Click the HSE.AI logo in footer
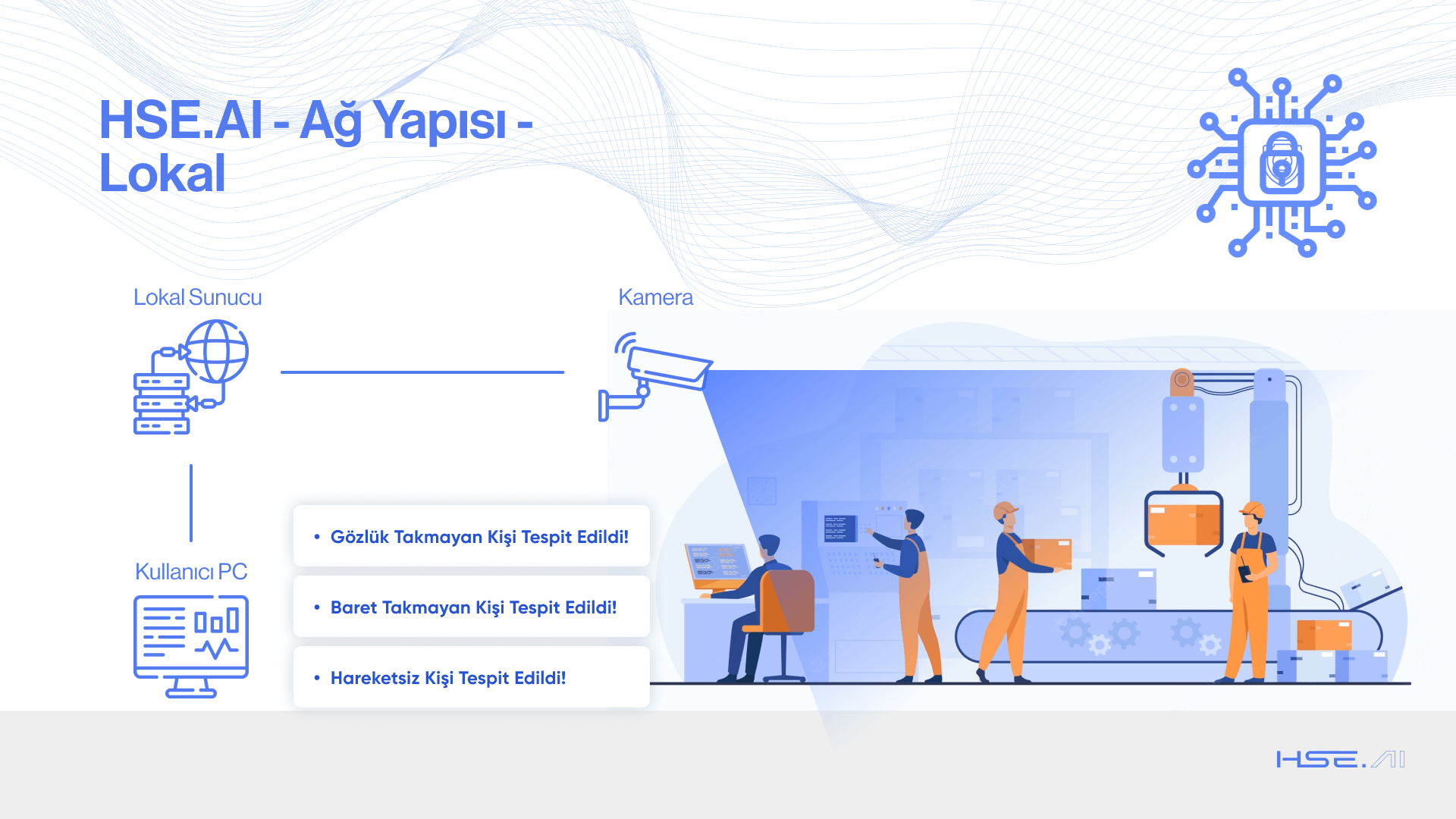Screen dimensions: 1456x819 pyautogui.click(x=1340, y=759)
